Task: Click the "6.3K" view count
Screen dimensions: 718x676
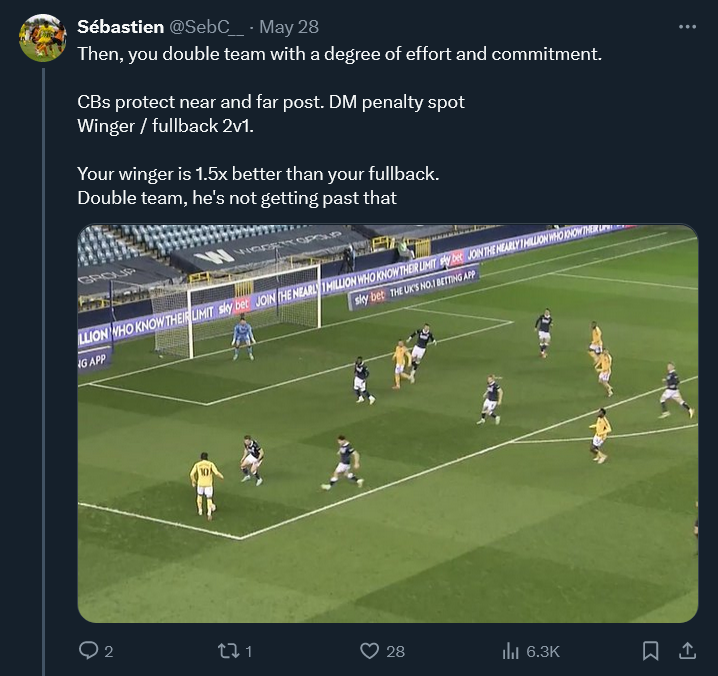Action: [x=543, y=651]
